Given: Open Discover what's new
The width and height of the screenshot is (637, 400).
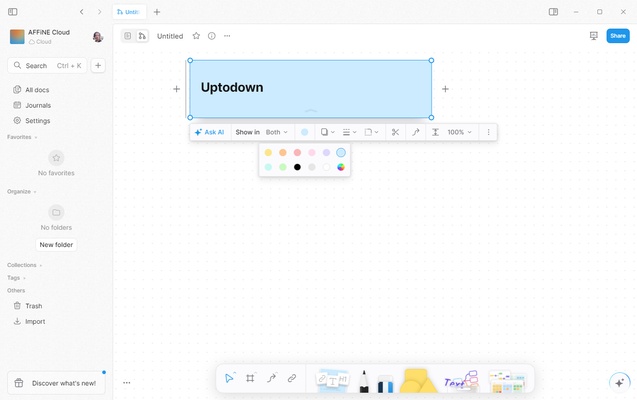Looking at the screenshot, I should (56, 383).
